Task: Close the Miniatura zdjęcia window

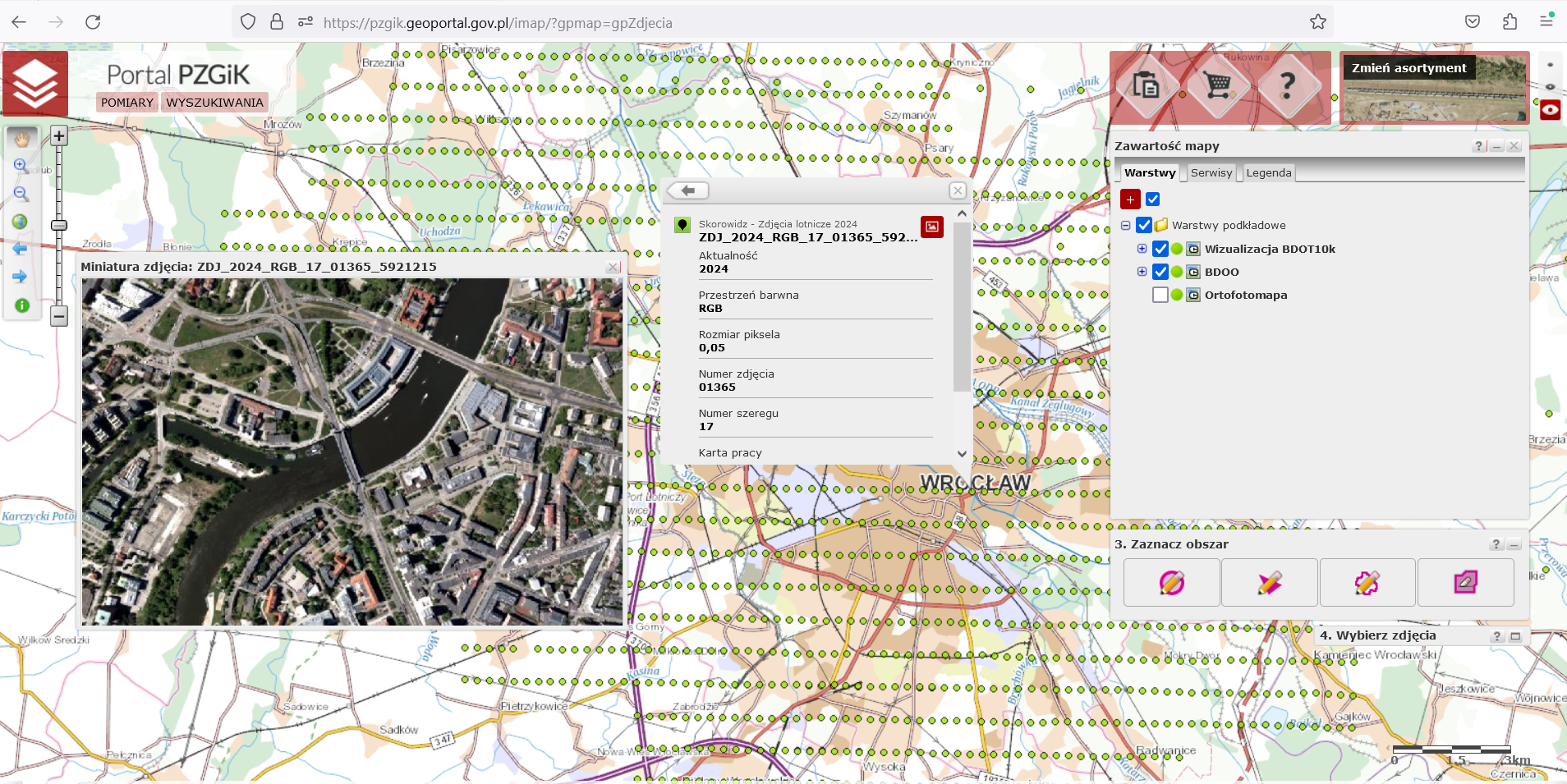Action: [613, 267]
